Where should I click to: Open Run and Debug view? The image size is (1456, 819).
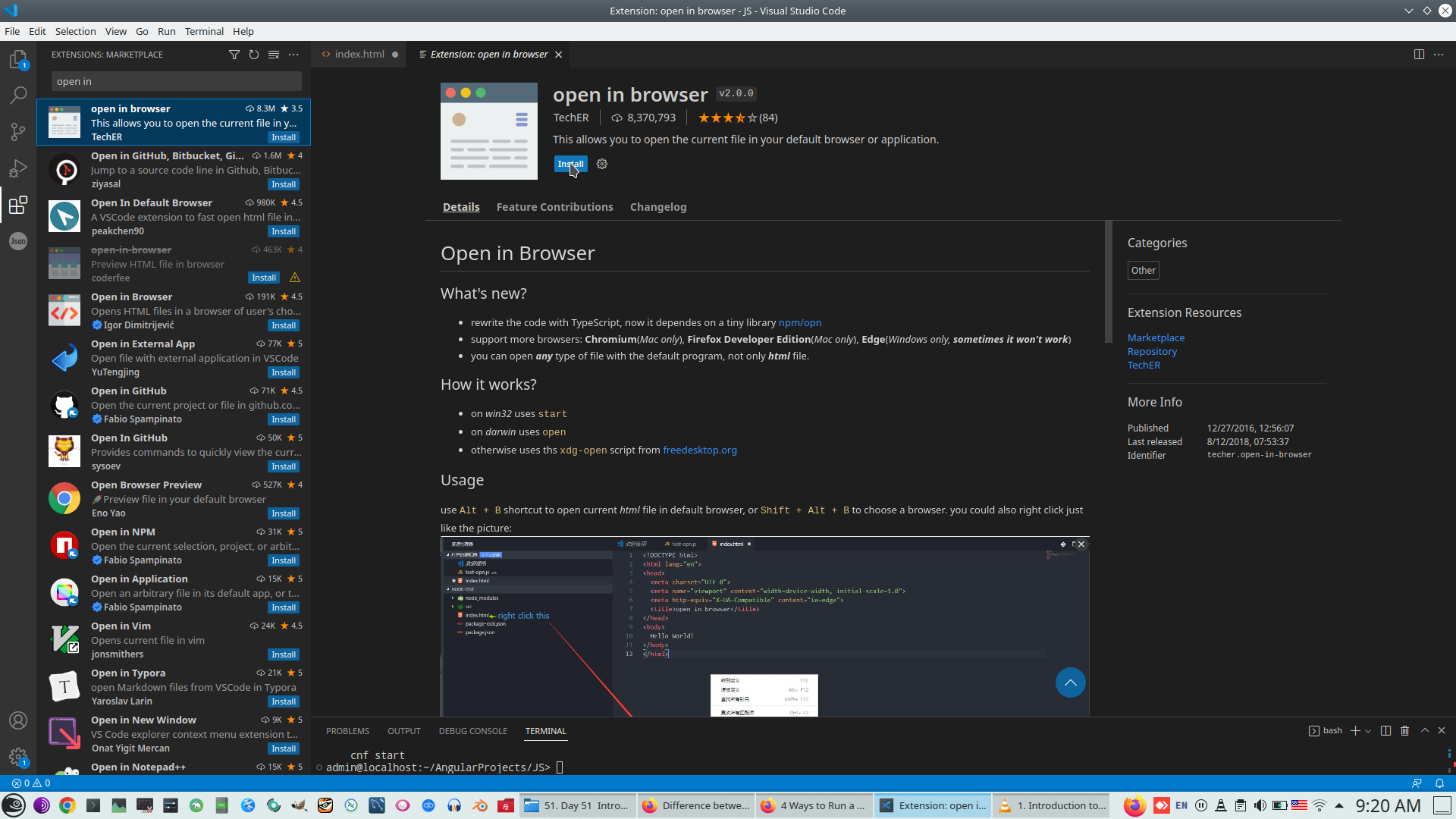(18, 168)
